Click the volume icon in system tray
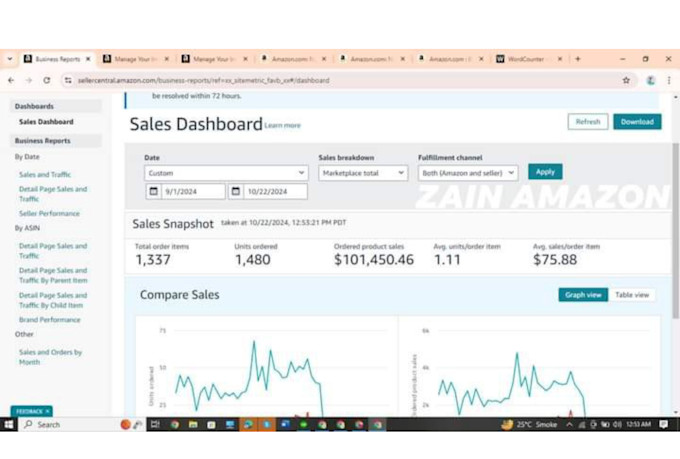This screenshot has height=459, width=680. [x=617, y=424]
